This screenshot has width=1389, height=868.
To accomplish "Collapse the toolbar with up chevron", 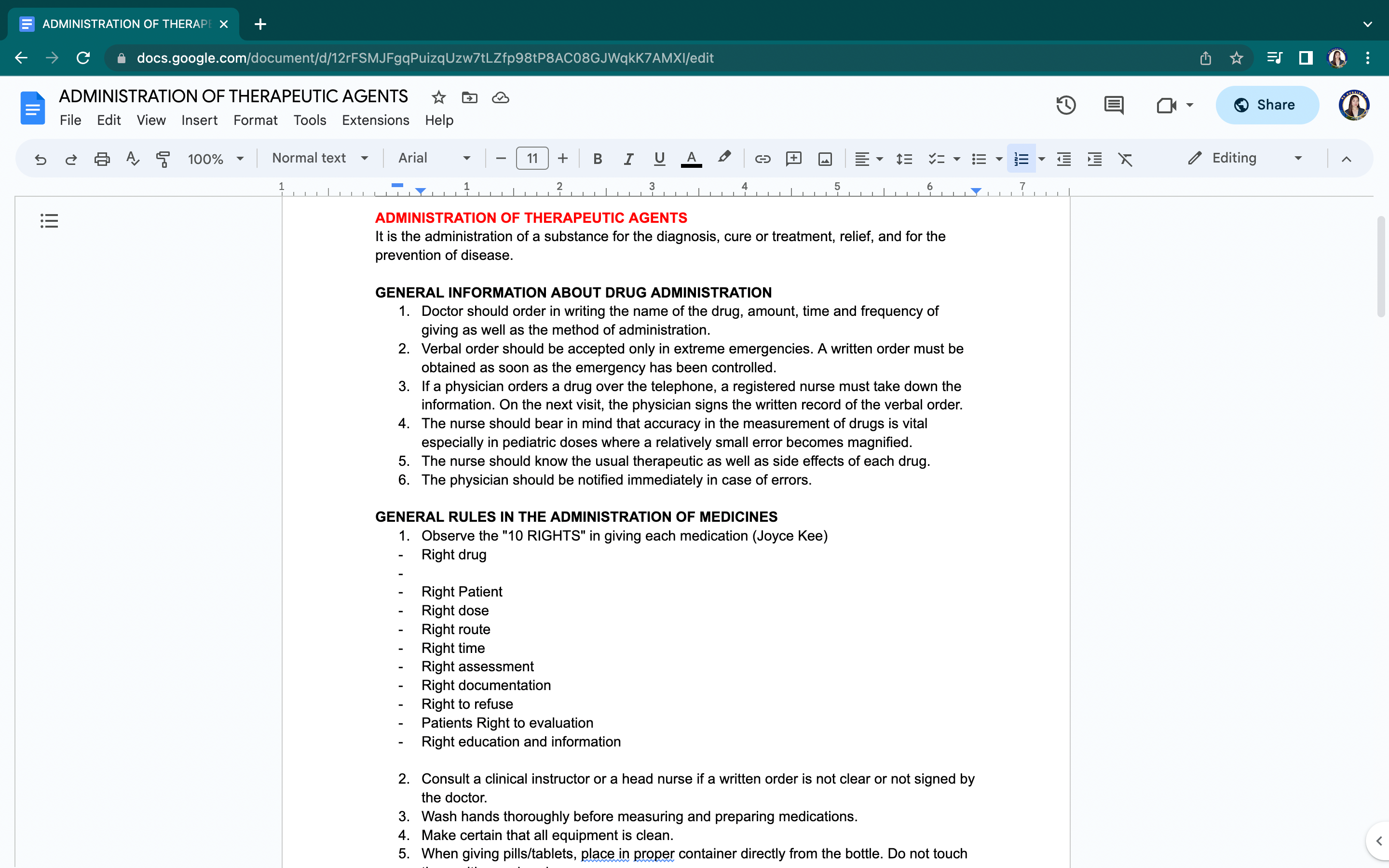I will coord(1346,159).
